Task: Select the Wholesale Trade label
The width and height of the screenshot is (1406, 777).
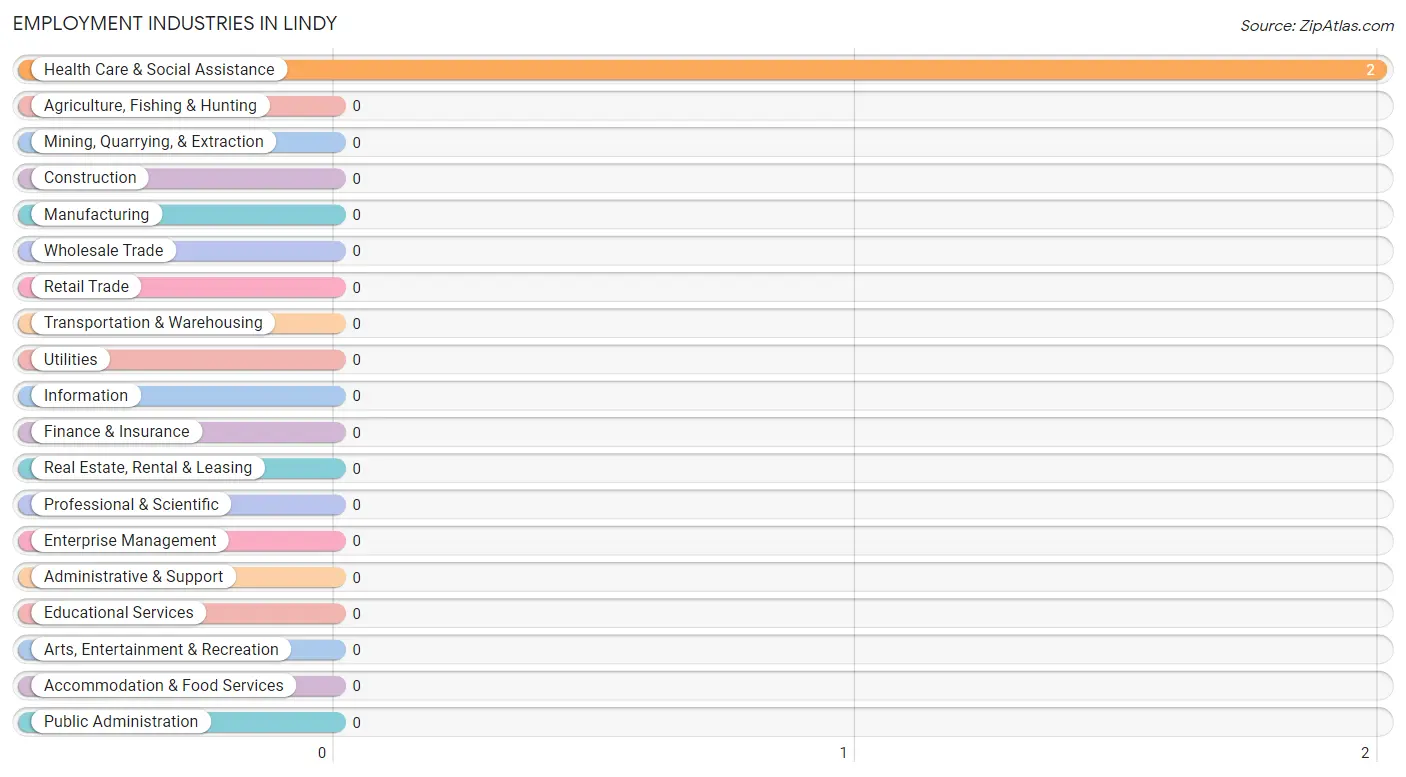Action: pos(103,250)
